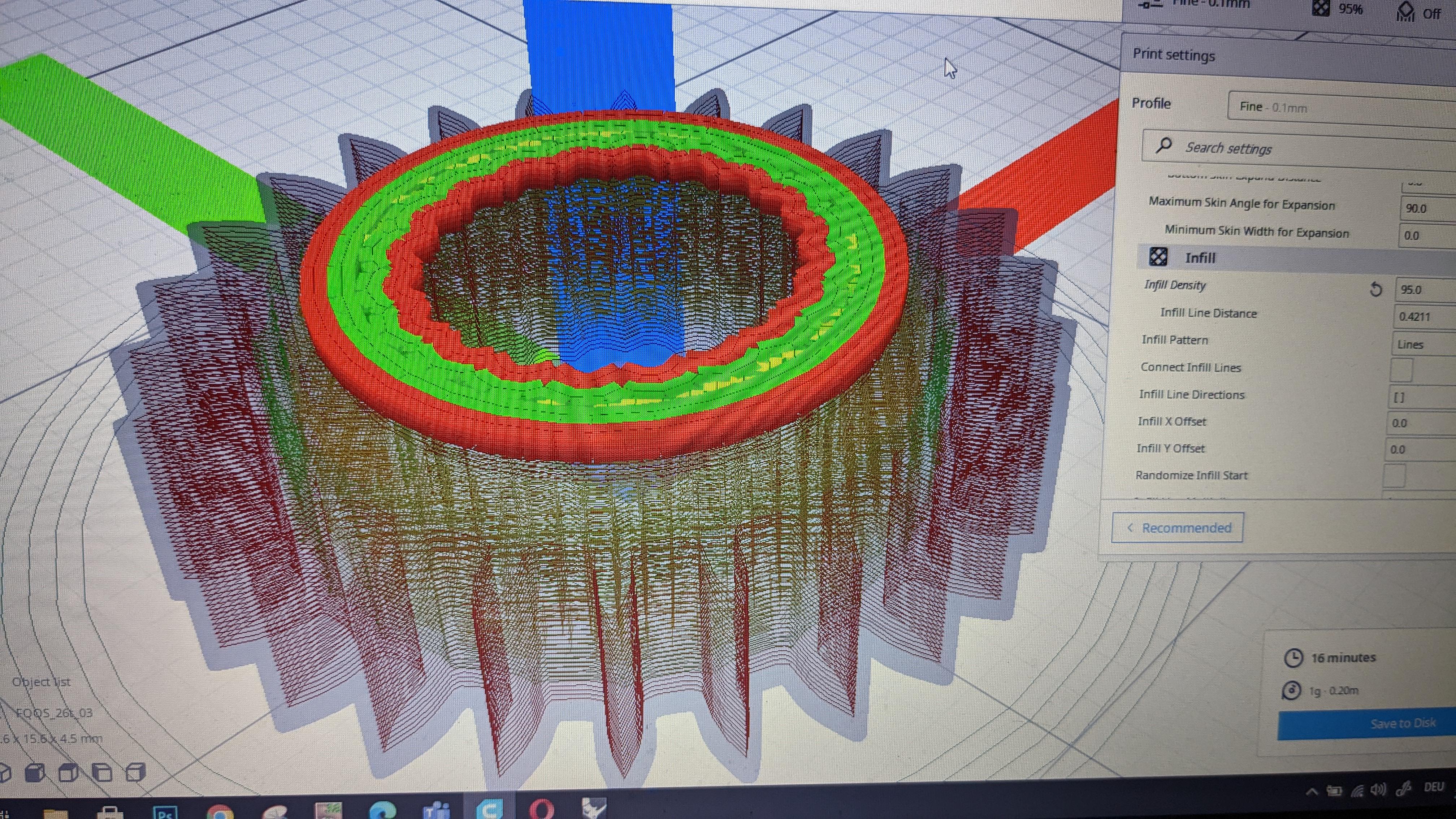Enable Randomize Infill Start checkbox
The width and height of the screenshot is (1456, 819).
pos(1394,476)
